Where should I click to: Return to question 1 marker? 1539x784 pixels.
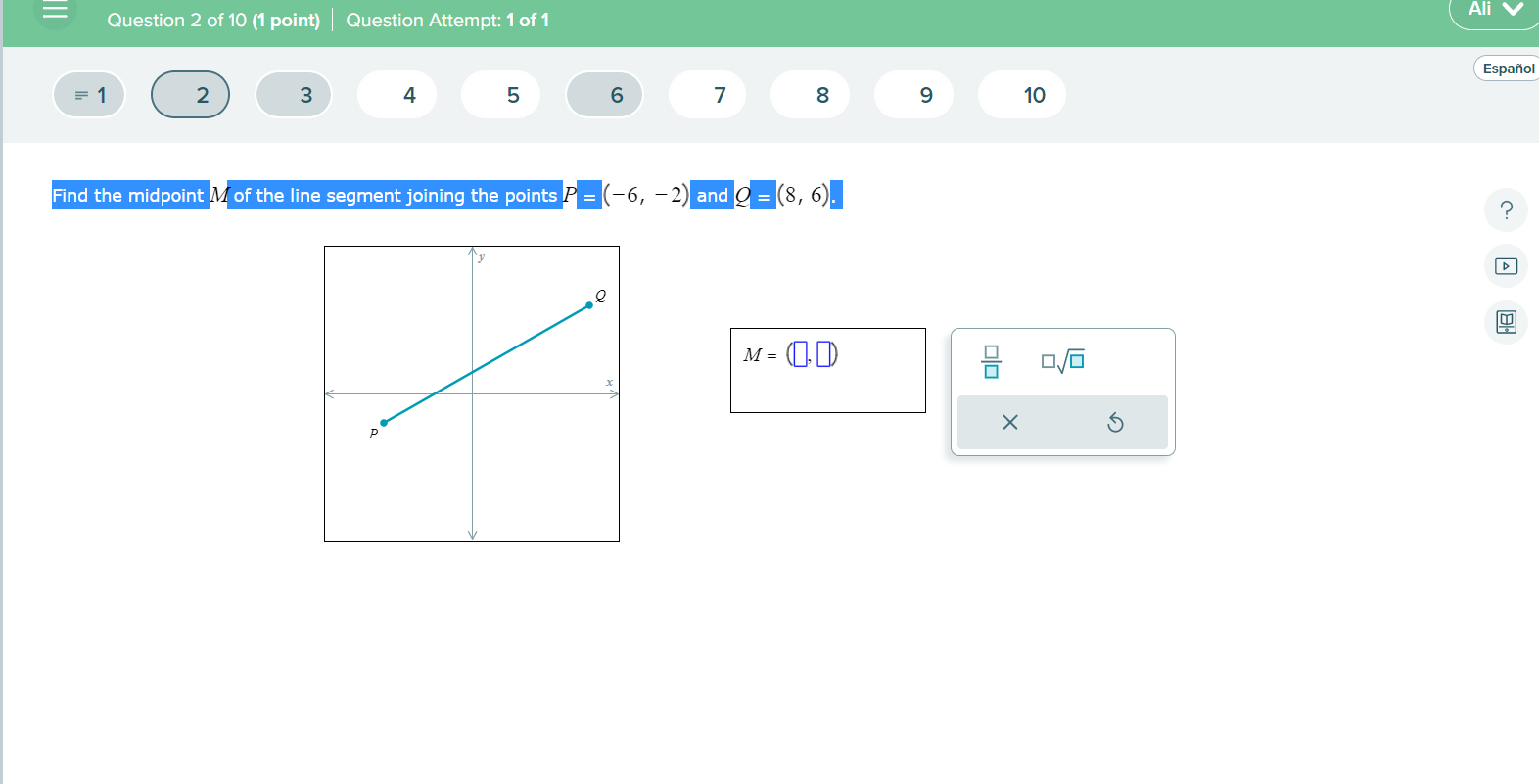(x=88, y=94)
